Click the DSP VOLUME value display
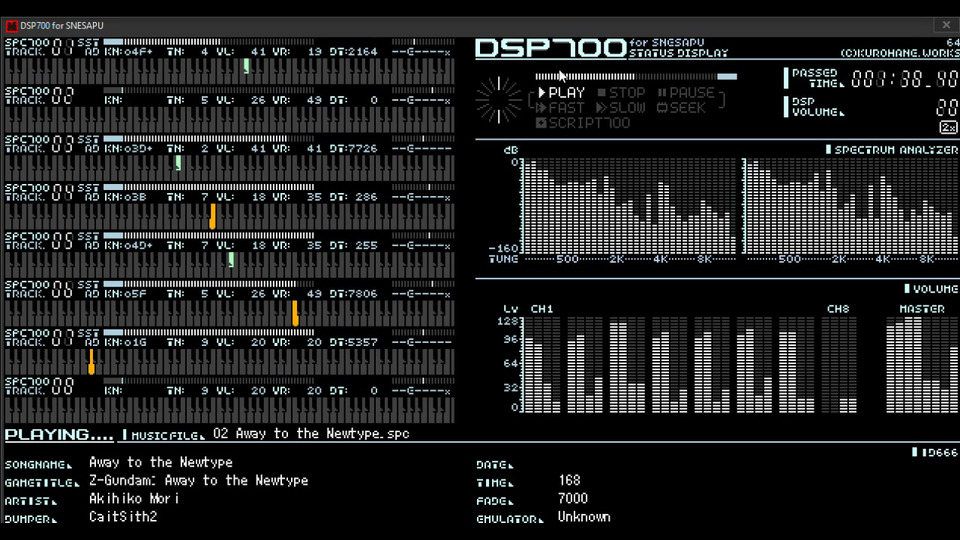Image resolution: width=960 pixels, height=540 pixels. click(947, 108)
